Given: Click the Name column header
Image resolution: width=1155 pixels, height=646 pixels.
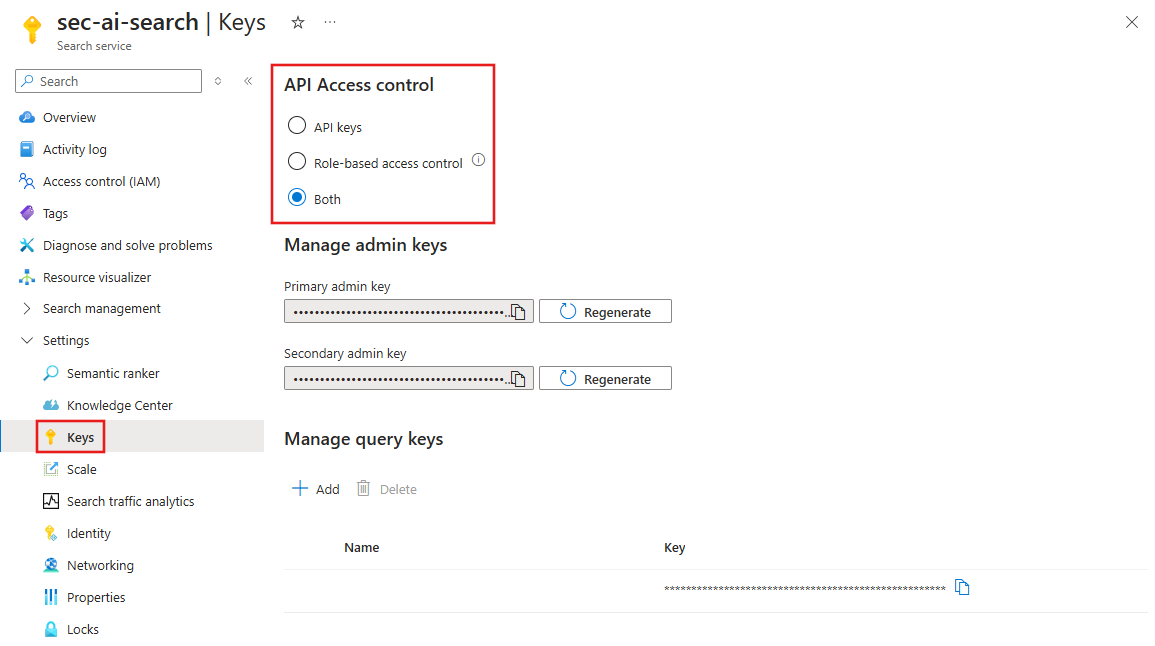Looking at the screenshot, I should (x=362, y=548).
